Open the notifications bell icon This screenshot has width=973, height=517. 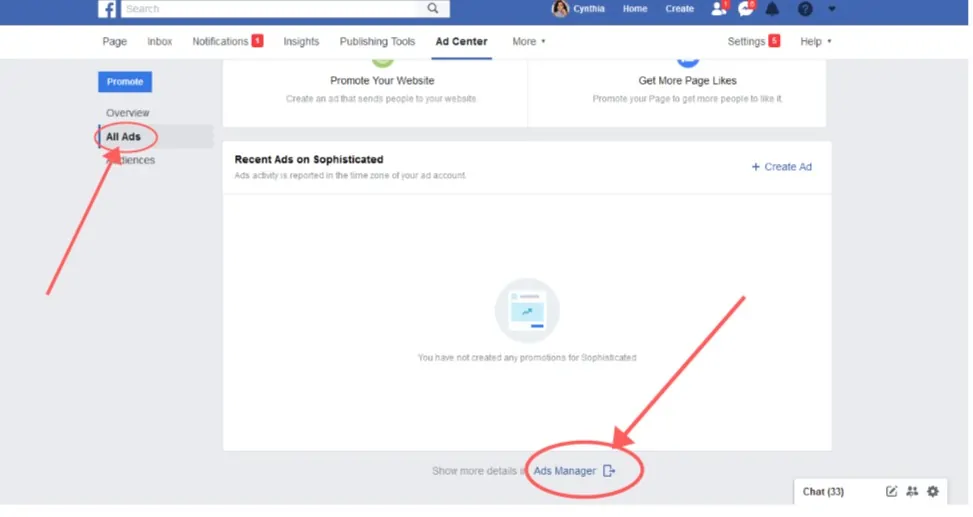[772, 9]
